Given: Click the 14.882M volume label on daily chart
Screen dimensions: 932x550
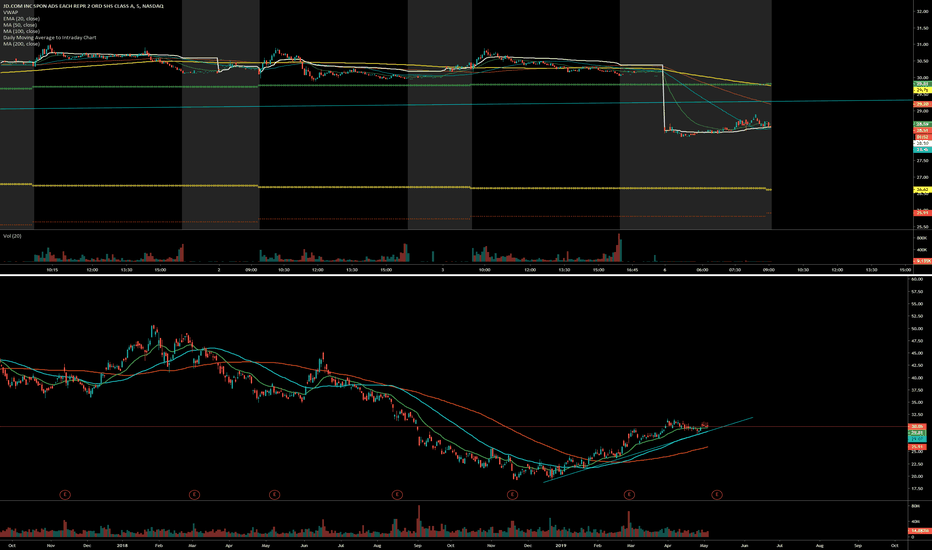Looking at the screenshot, I should pos(918,530).
